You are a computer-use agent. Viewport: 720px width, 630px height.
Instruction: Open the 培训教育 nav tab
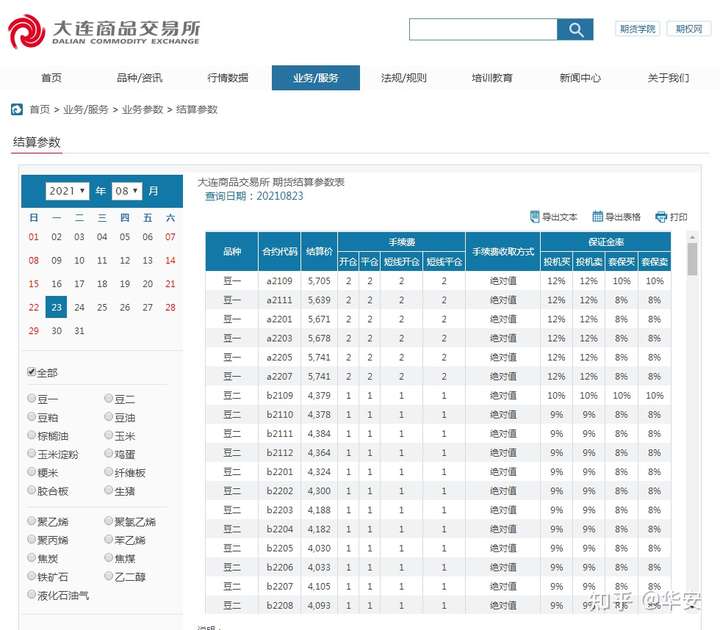pyautogui.click(x=492, y=78)
